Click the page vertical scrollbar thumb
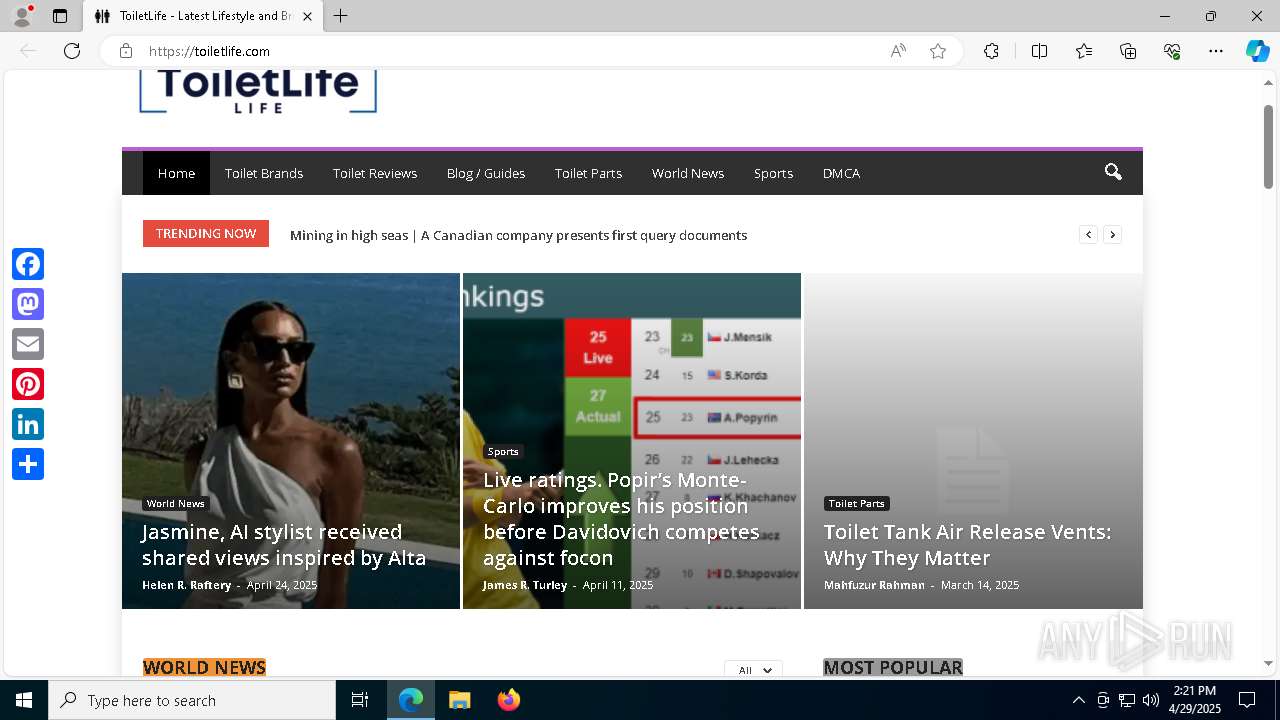 (x=1268, y=145)
